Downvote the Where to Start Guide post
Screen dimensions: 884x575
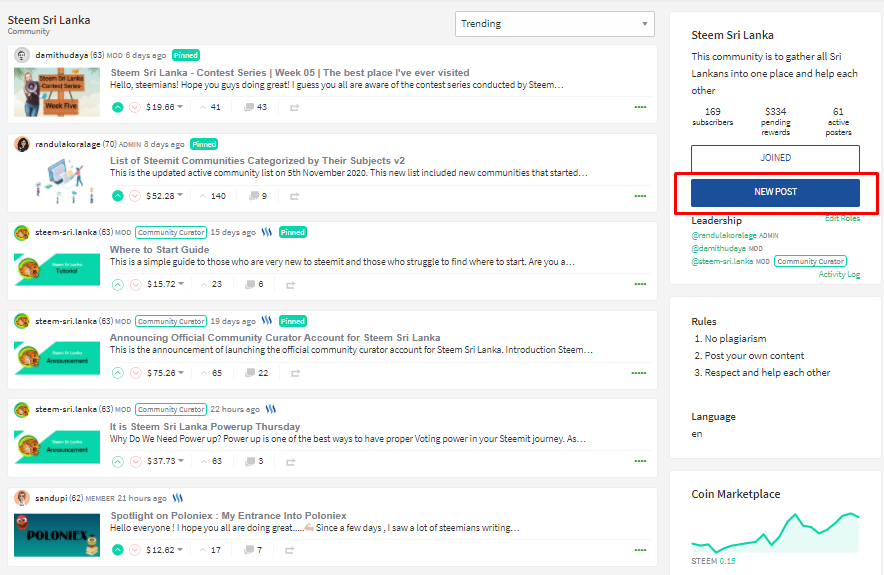point(136,284)
